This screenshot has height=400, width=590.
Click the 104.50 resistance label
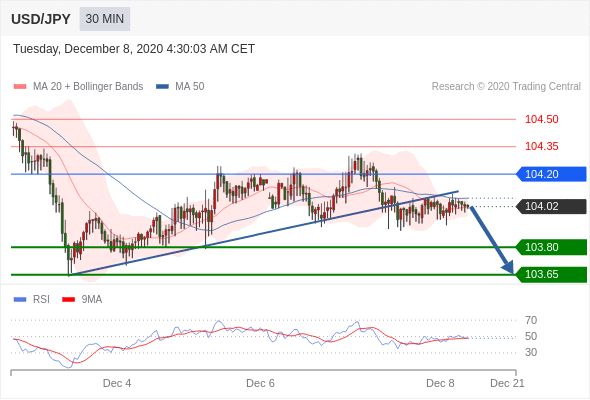click(x=541, y=119)
